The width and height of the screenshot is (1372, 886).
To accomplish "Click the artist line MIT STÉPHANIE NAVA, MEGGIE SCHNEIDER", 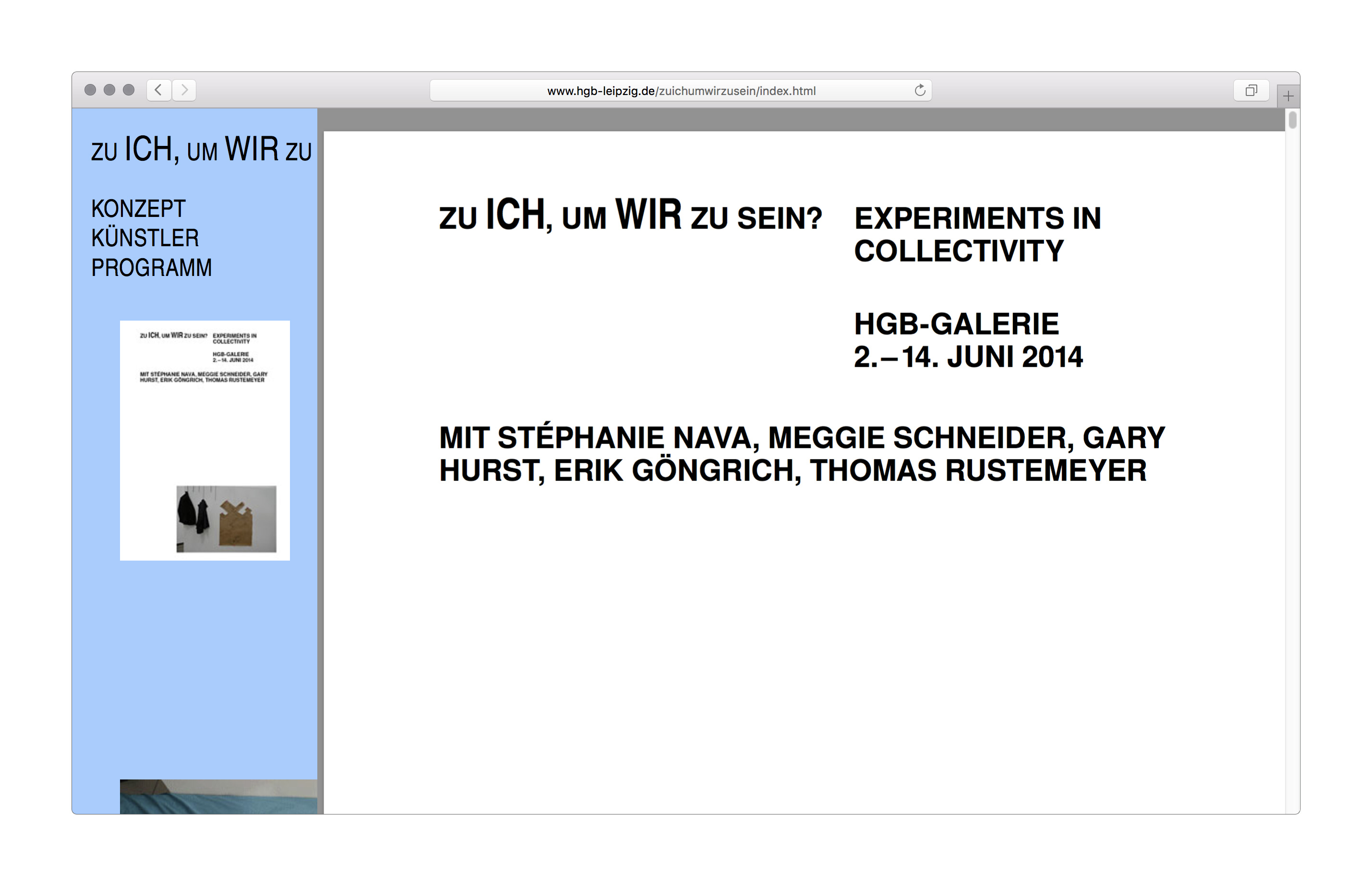I will pos(757,437).
